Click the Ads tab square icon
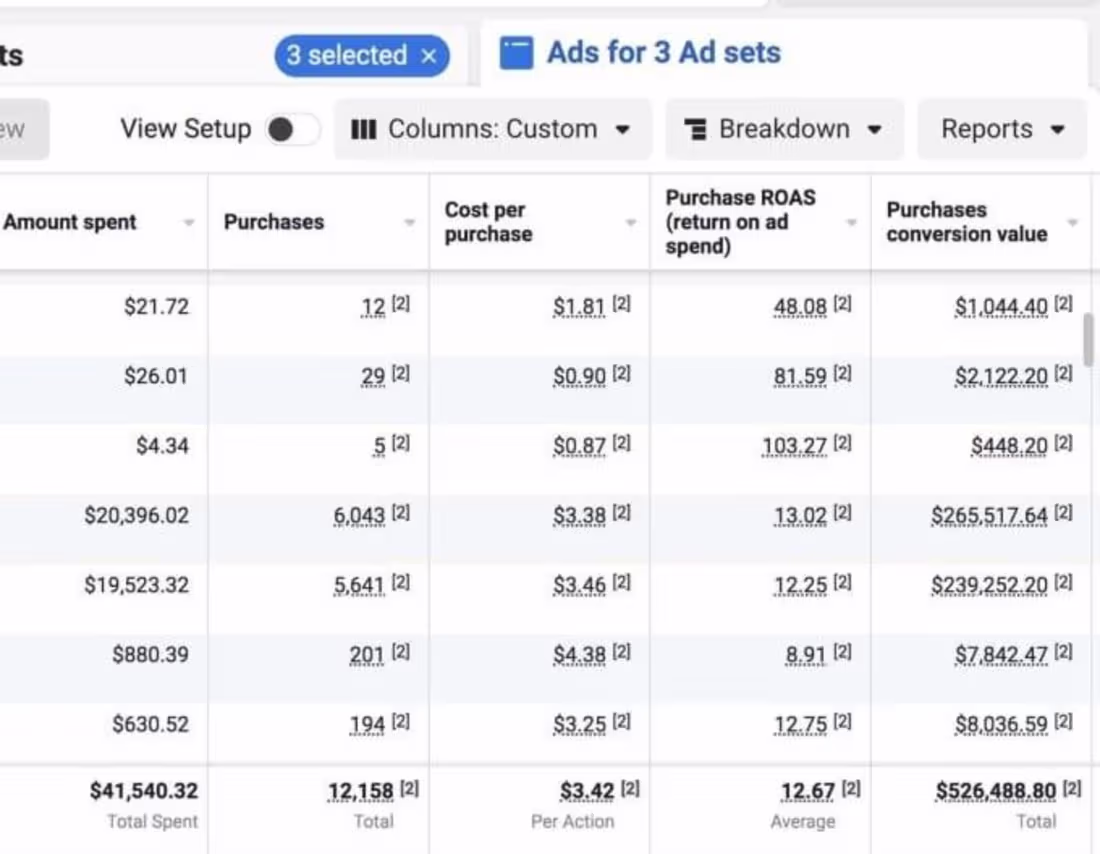Viewport: 1100px width, 854px height. tap(516, 53)
